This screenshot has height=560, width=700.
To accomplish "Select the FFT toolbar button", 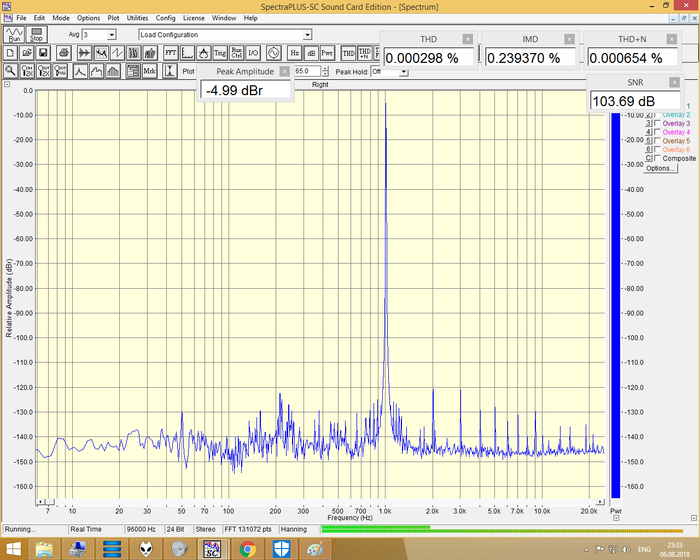I will [x=171, y=52].
